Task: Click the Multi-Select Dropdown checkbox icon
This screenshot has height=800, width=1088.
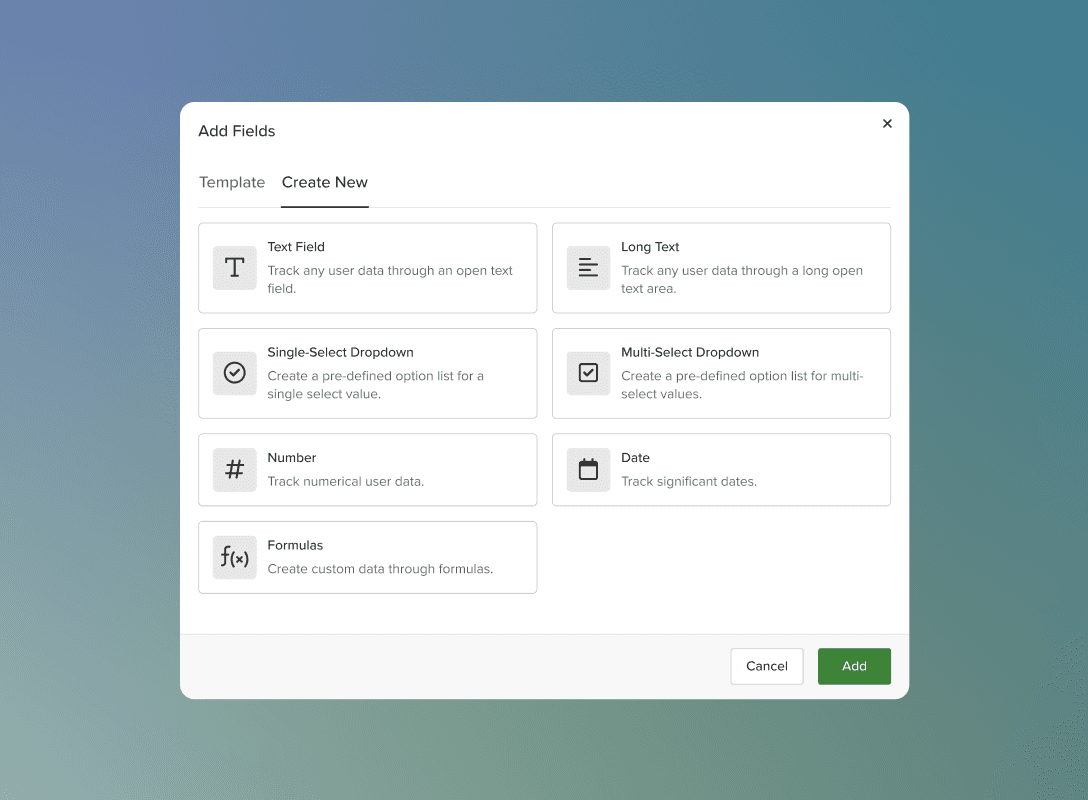Action: (588, 373)
